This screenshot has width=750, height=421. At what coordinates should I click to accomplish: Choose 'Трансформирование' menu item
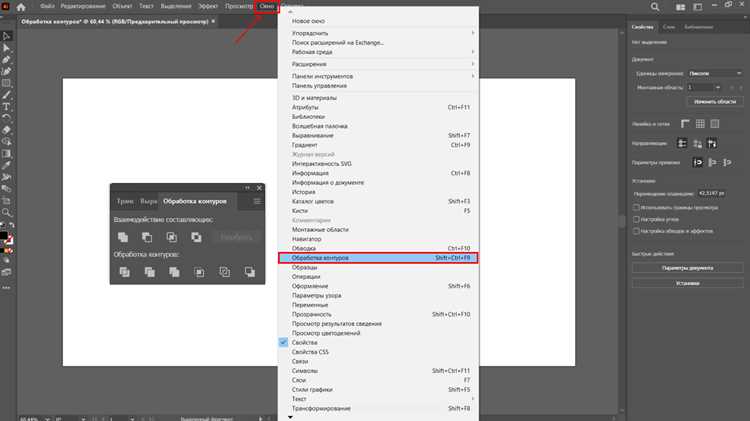coord(378,409)
